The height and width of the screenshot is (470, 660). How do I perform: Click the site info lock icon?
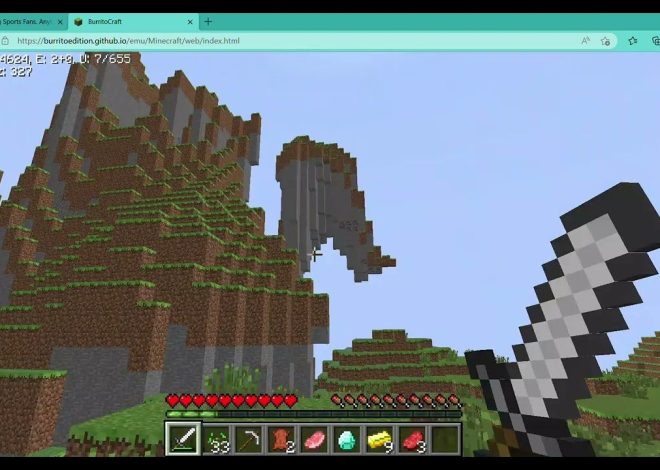coord(5,41)
